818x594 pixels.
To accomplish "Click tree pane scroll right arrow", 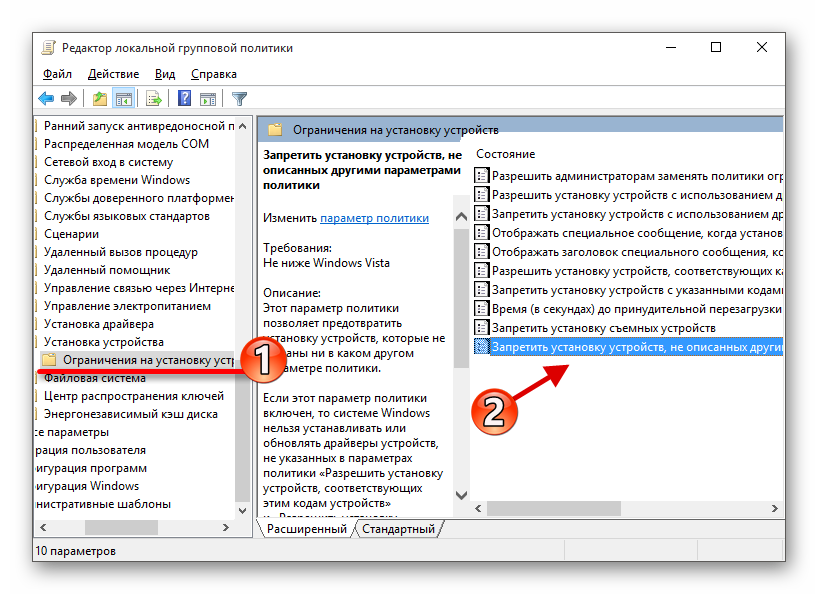I will point(225,527).
